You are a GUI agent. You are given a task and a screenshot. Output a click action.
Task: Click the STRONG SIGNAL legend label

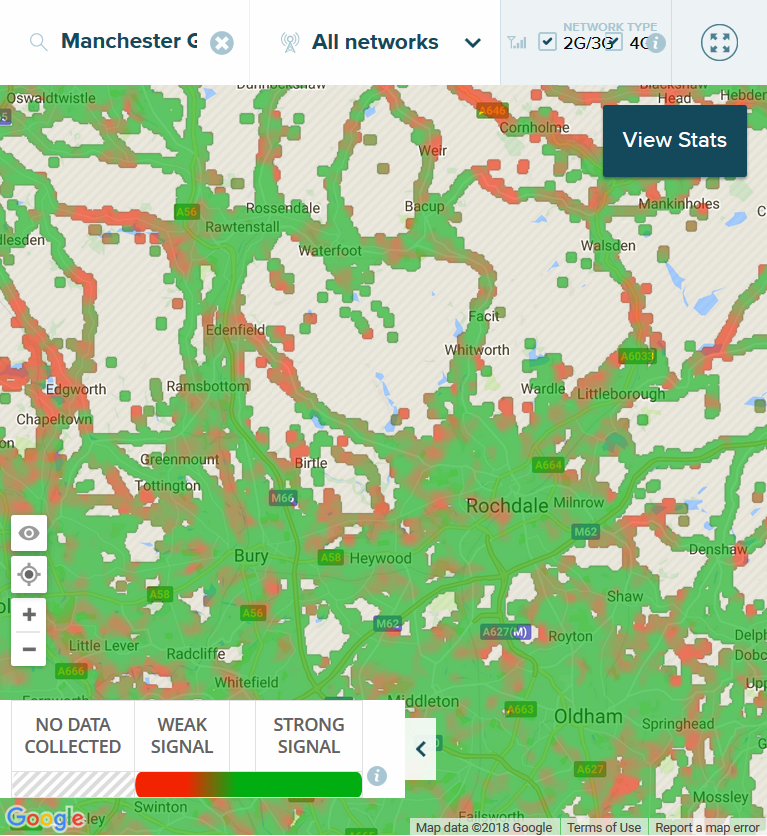309,736
